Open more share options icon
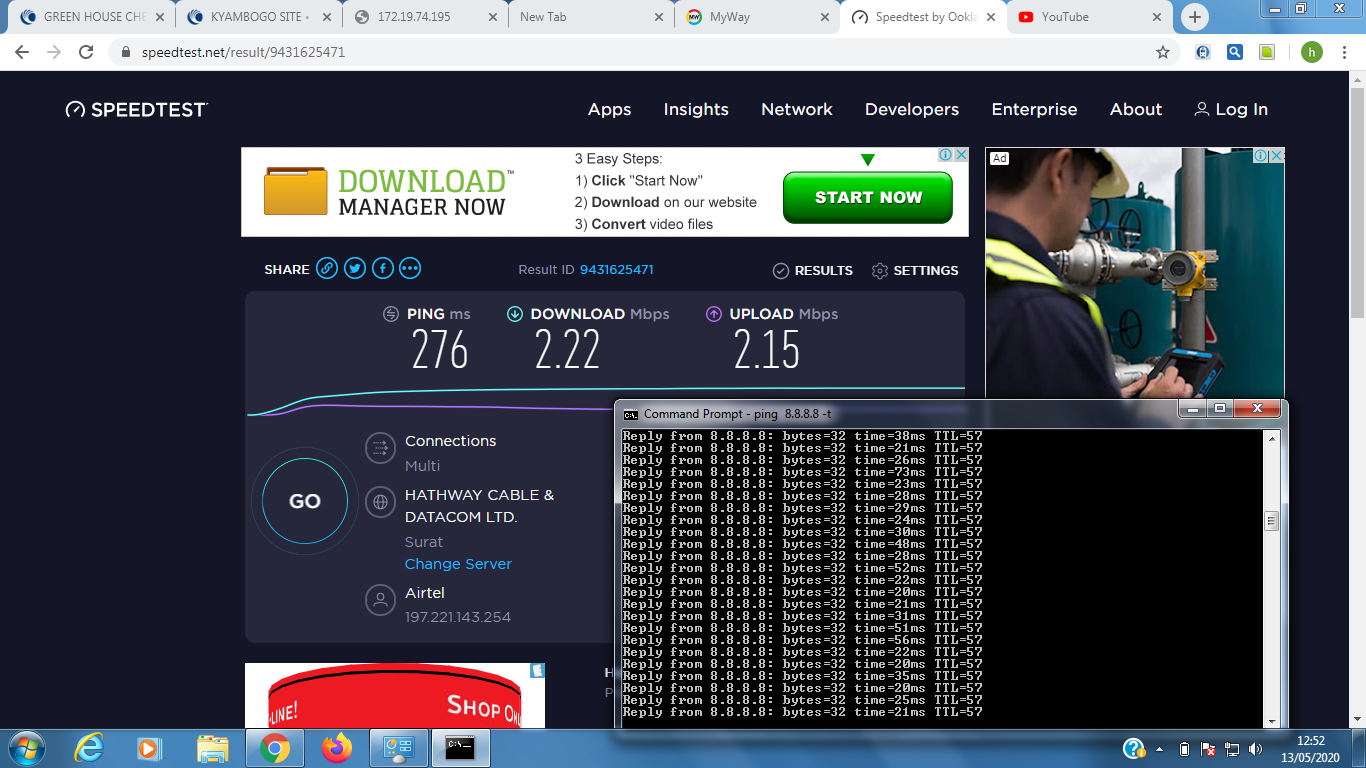This screenshot has height=768, width=1366. tap(410, 269)
